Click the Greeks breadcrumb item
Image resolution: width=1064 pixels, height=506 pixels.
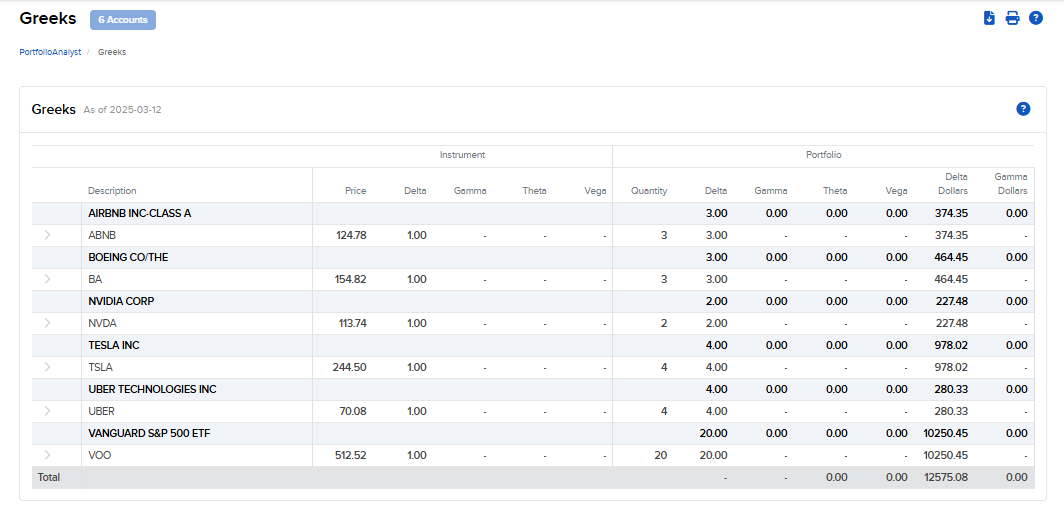(x=112, y=52)
